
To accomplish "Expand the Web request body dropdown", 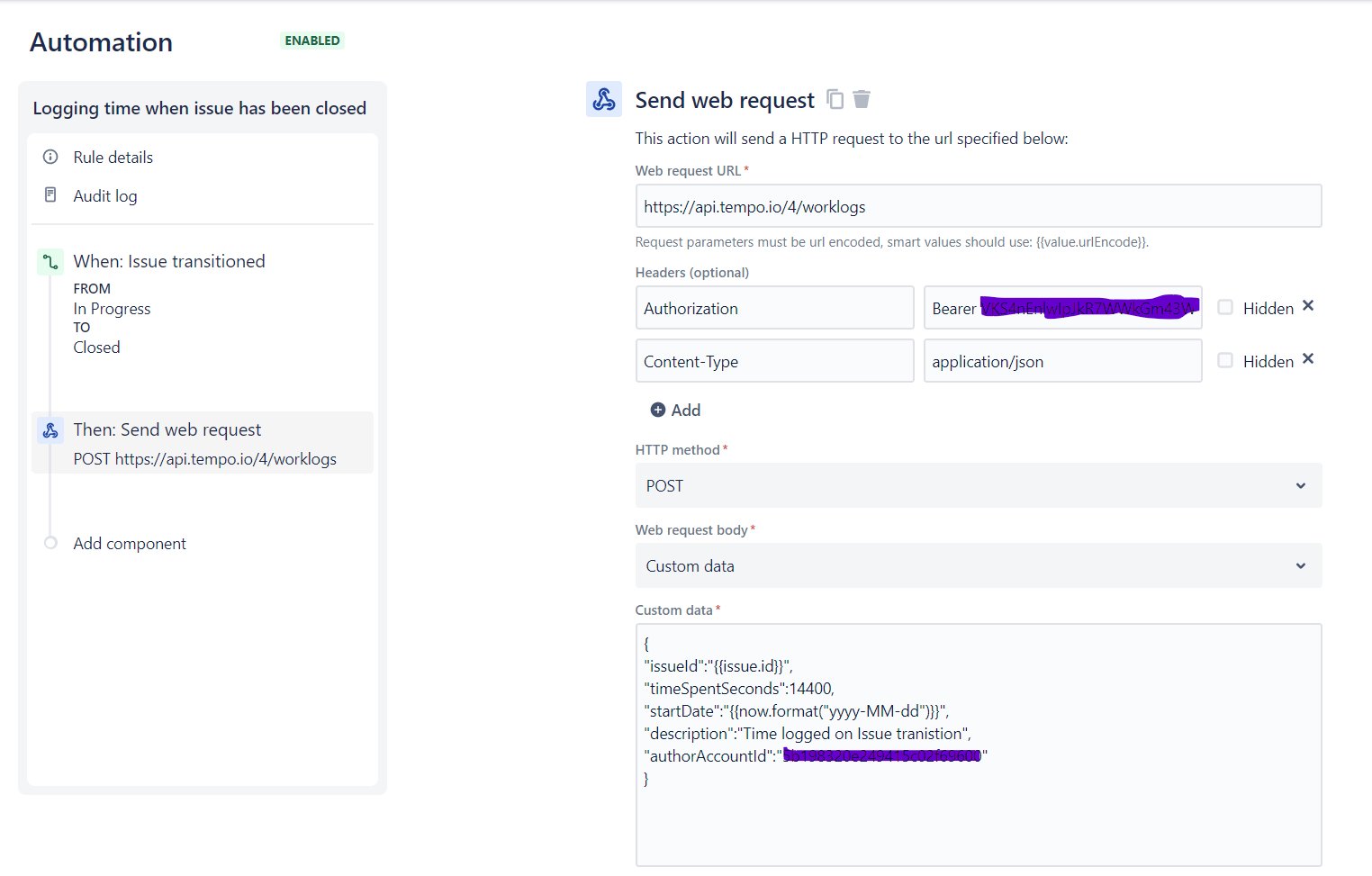I will 978,565.
